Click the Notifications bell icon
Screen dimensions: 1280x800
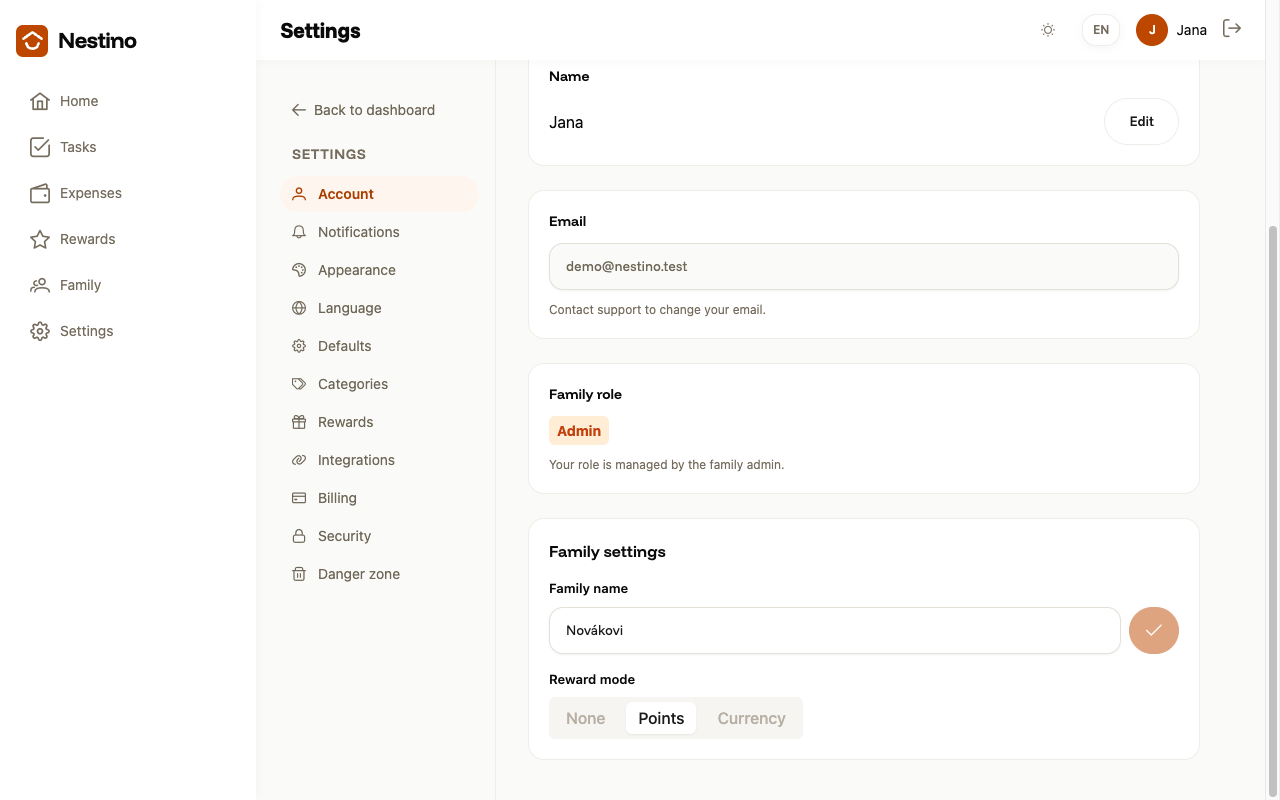coord(299,232)
